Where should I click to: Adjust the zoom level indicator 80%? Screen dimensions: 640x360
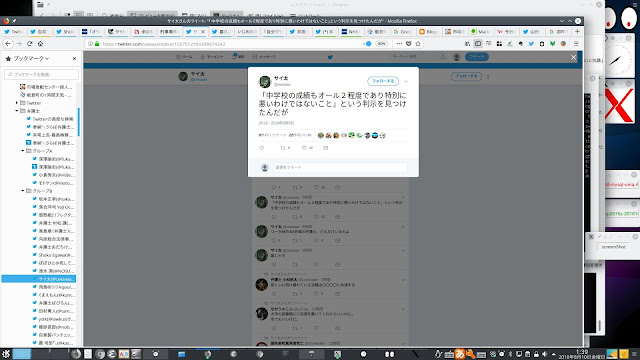point(381,44)
